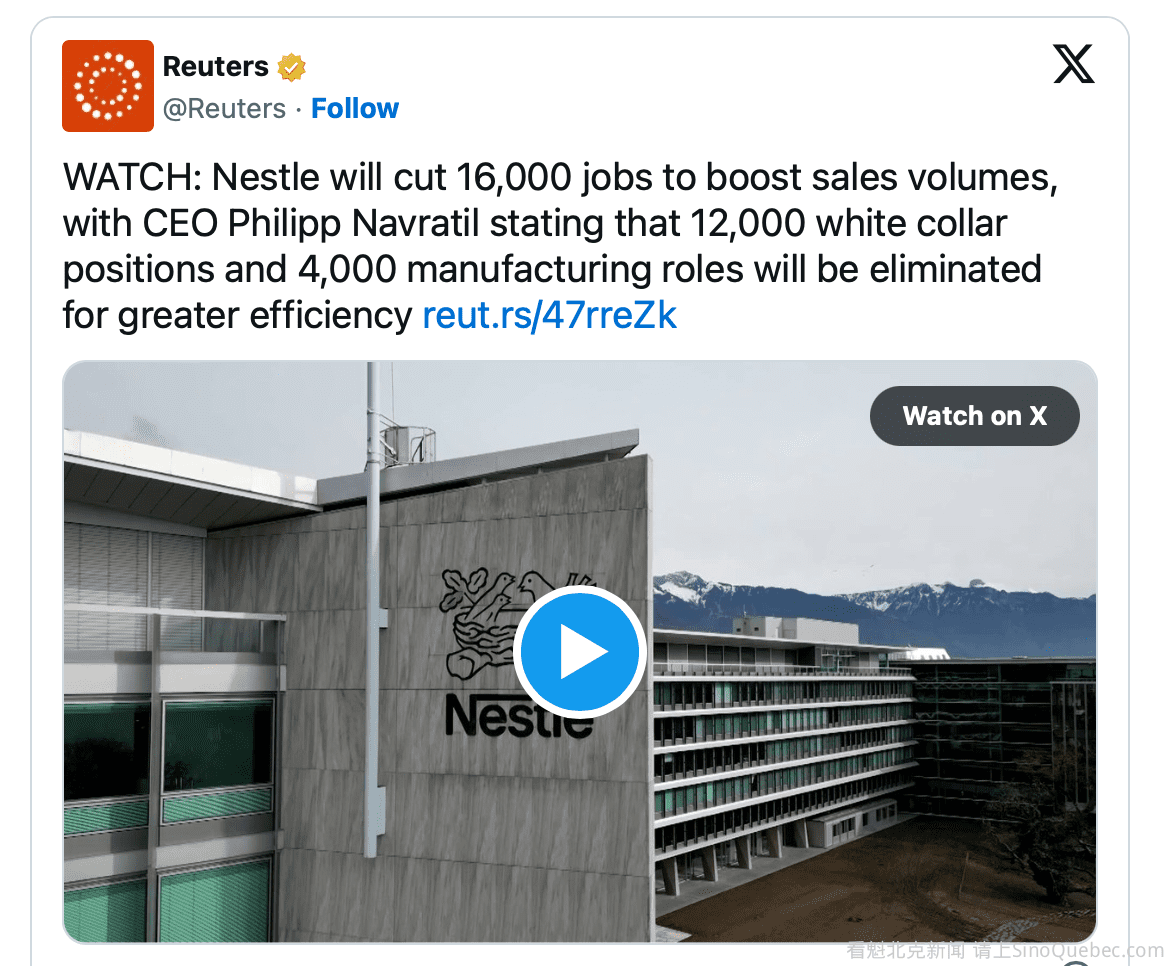Screen dimensions: 1170x966
Task: Play the Nestle video
Action: 580,652
